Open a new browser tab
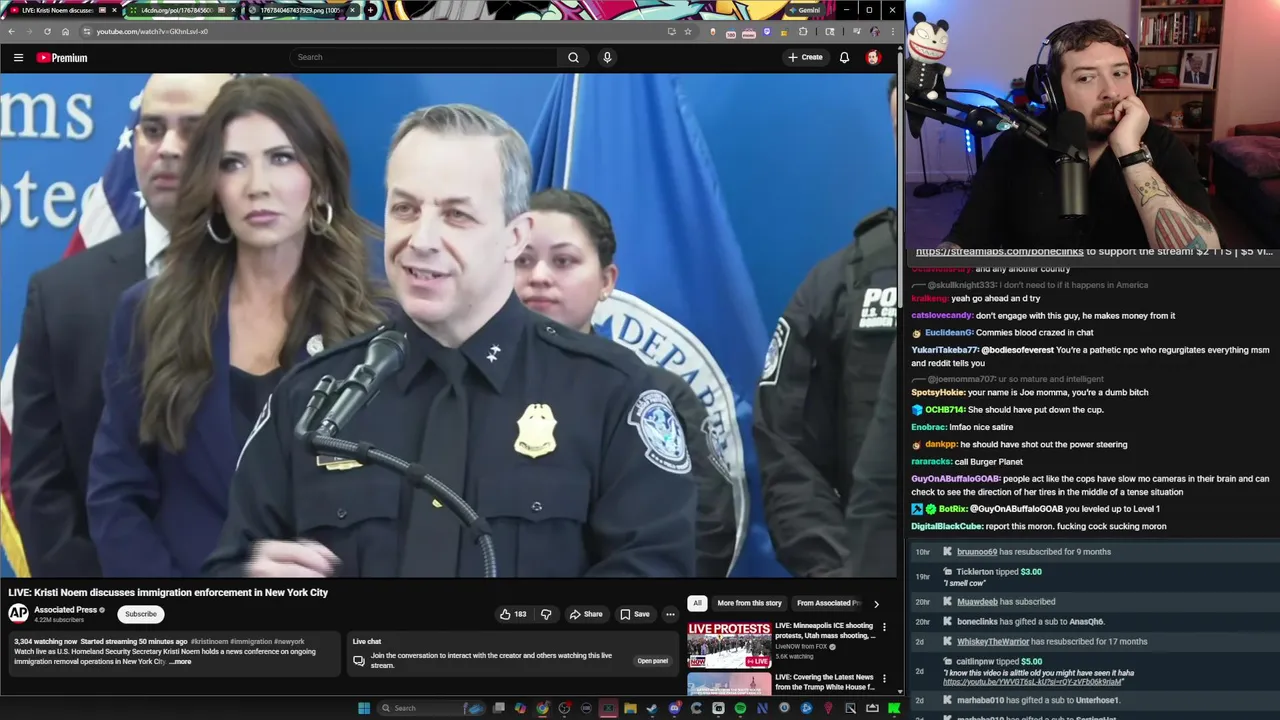This screenshot has width=1280, height=720. click(370, 10)
